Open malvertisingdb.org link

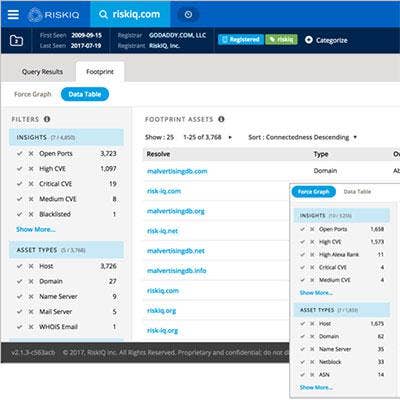(x=176, y=211)
